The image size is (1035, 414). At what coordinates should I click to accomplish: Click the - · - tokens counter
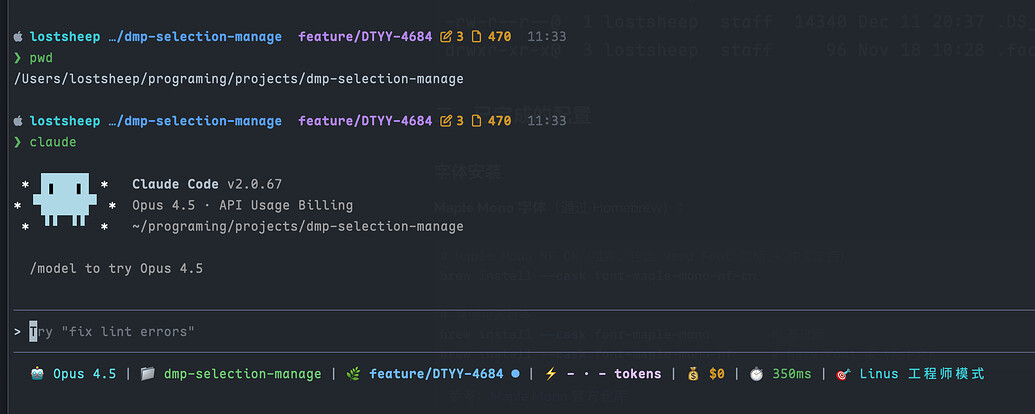pos(613,374)
